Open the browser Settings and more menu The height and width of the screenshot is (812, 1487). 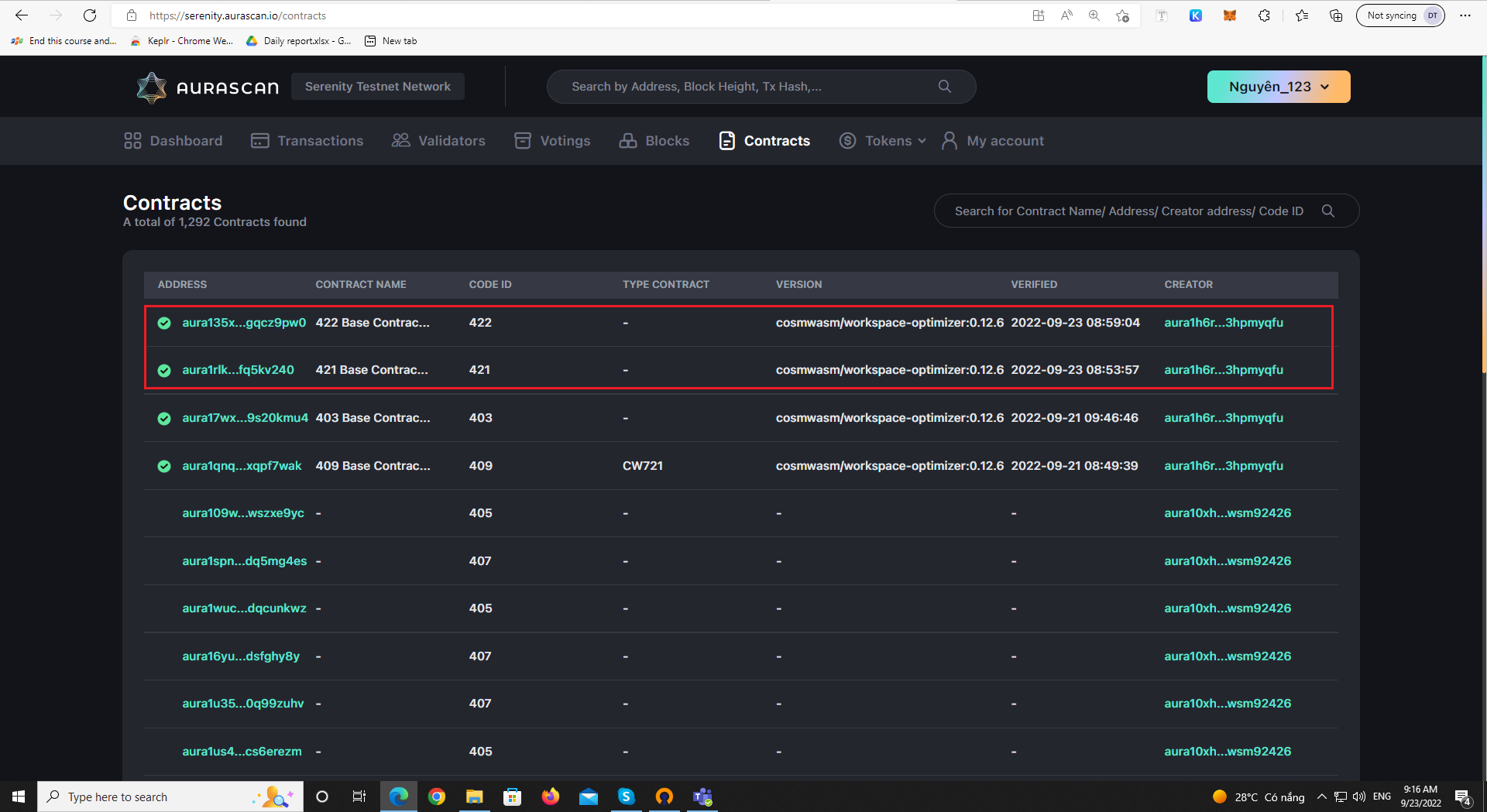(x=1465, y=15)
